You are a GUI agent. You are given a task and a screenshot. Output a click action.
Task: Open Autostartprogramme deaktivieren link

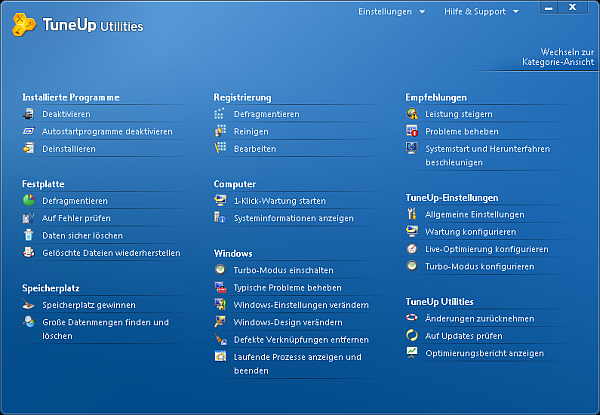pyautogui.click(x=107, y=132)
